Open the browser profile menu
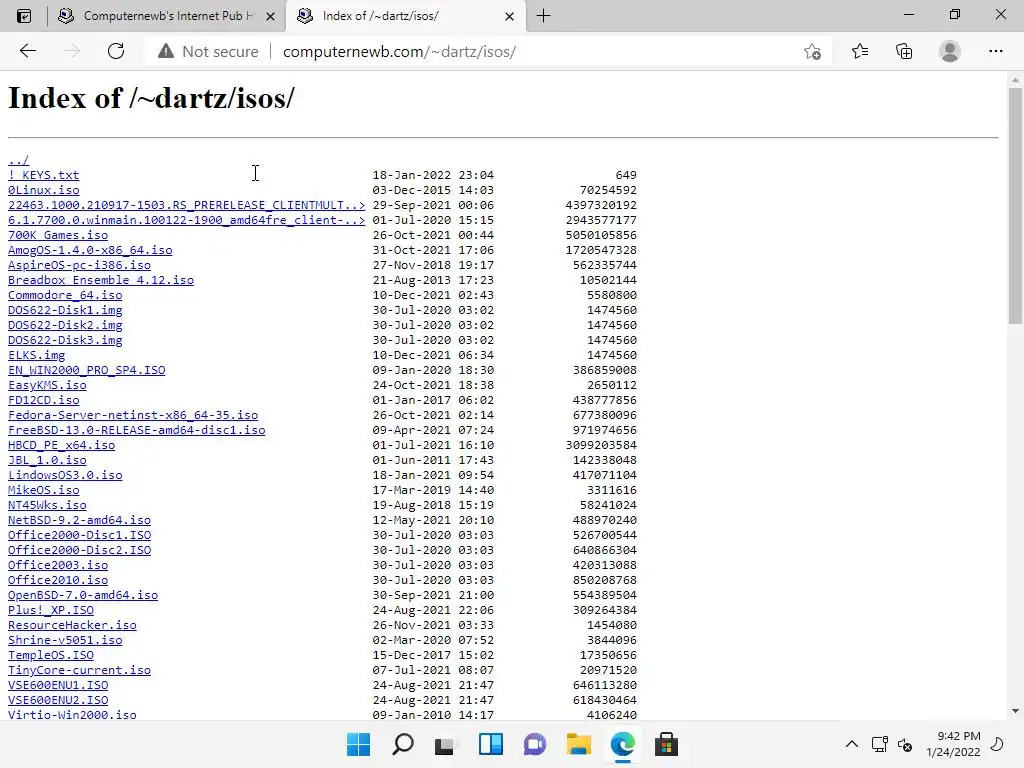The height and width of the screenshot is (768, 1024). [x=950, y=51]
